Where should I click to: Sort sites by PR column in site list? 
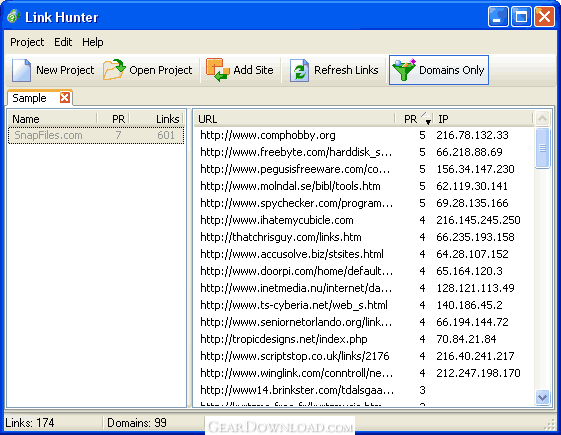(113, 119)
